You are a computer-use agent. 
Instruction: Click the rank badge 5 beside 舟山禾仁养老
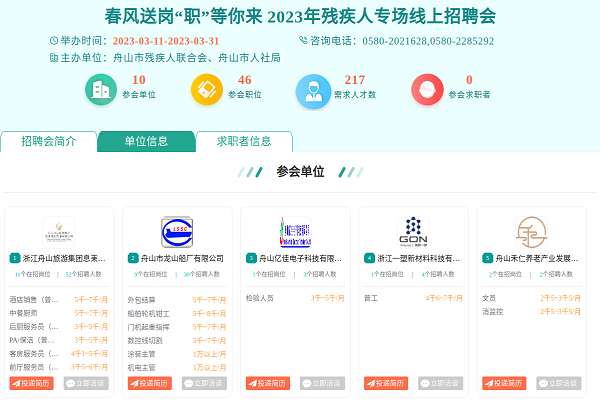pos(488,258)
